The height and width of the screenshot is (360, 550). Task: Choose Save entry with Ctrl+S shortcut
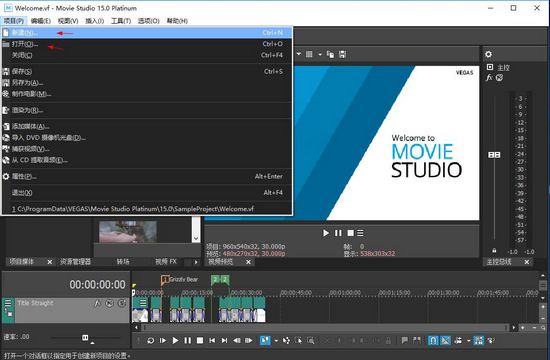tap(147, 72)
